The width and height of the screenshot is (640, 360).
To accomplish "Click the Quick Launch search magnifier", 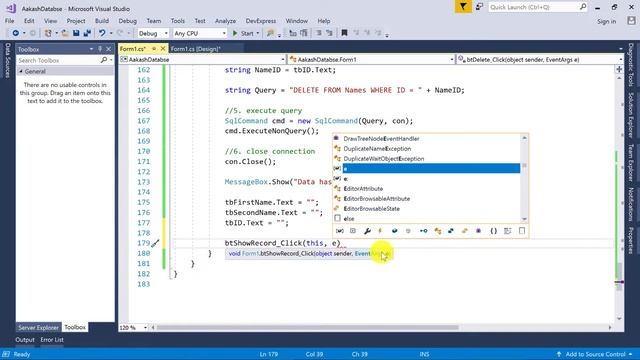I will 583,7.
